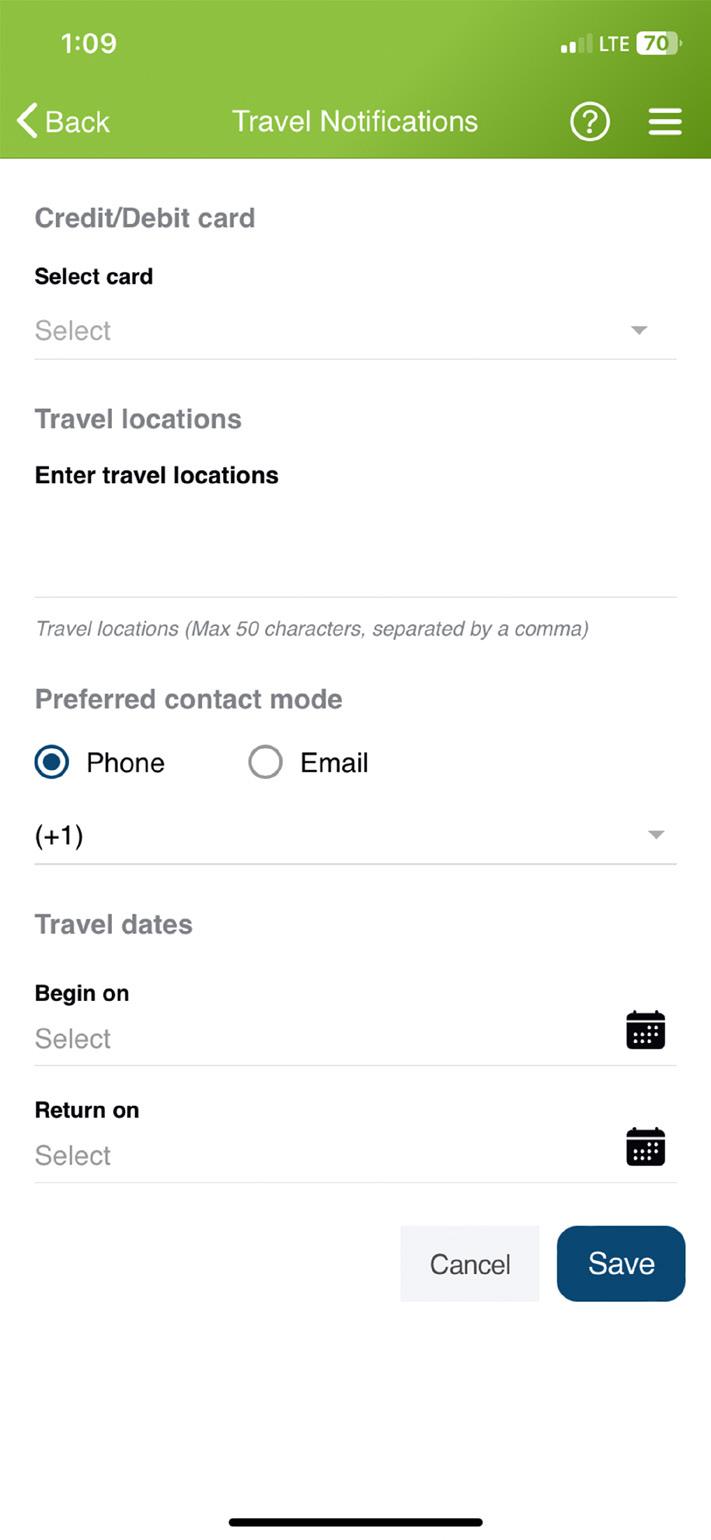The image size is (711, 1540).
Task: Tap the back chevron arrow
Action: click(27, 121)
